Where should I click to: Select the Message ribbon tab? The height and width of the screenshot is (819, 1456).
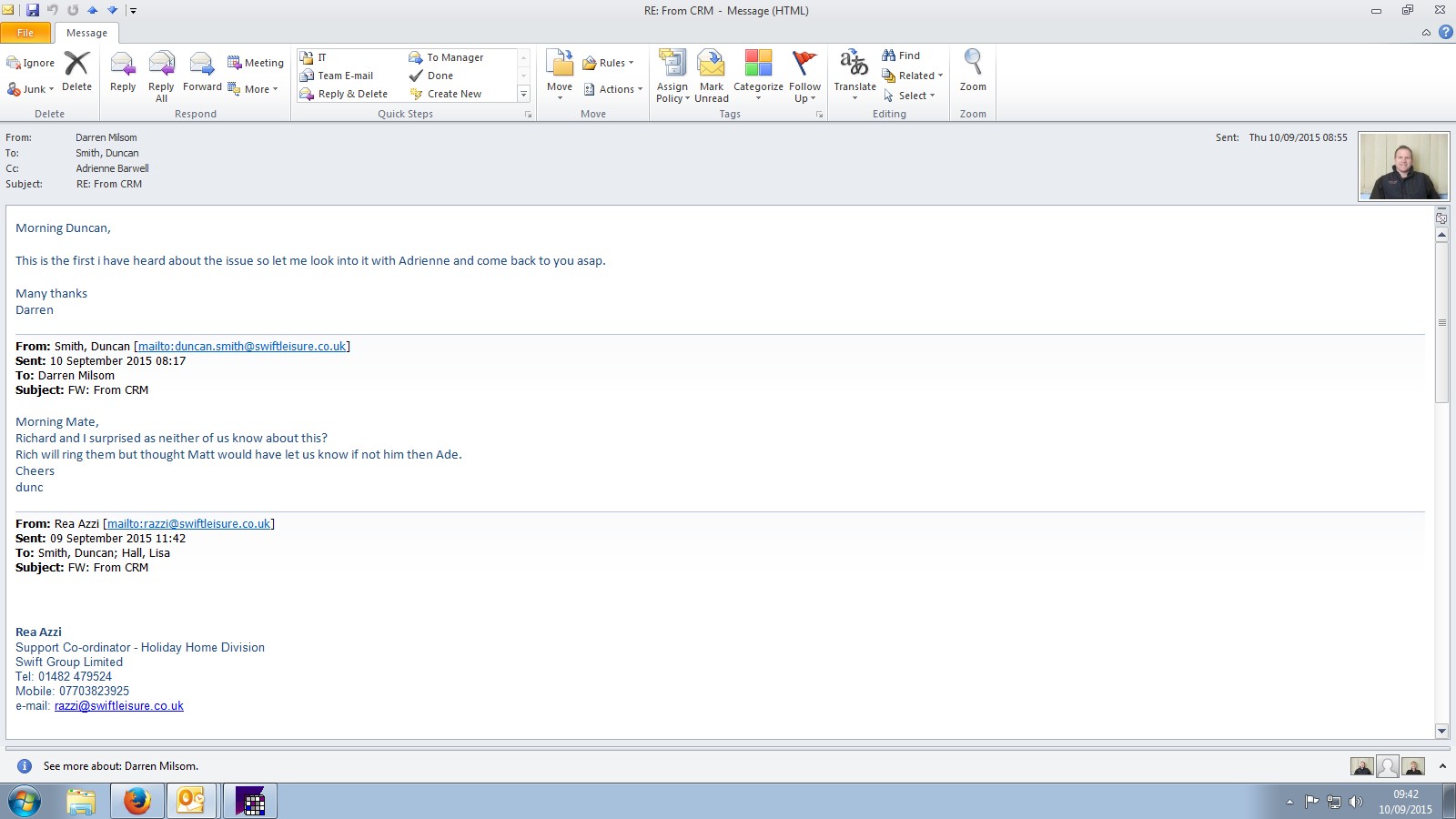click(86, 33)
